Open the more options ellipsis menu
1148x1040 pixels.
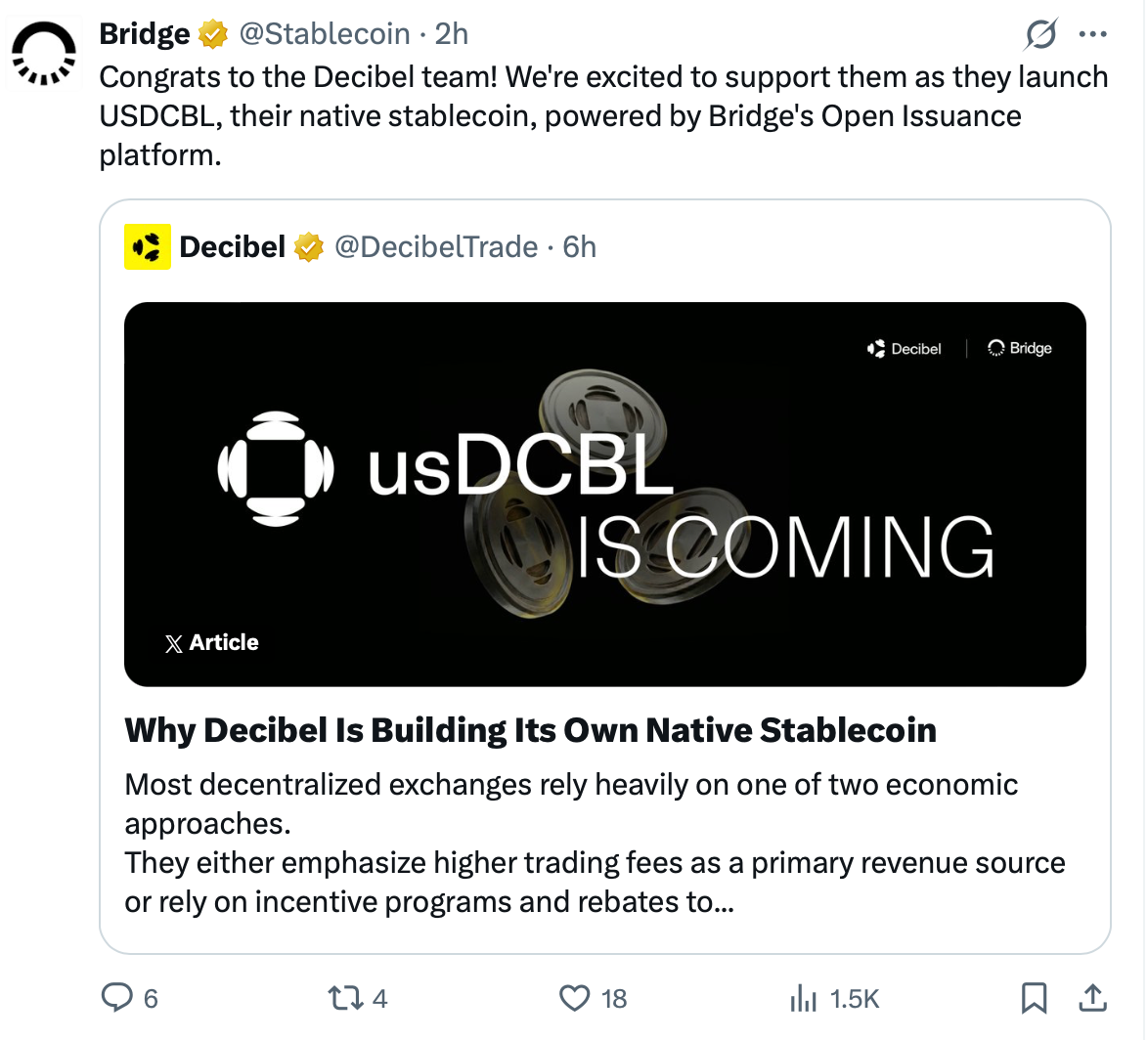[1093, 33]
